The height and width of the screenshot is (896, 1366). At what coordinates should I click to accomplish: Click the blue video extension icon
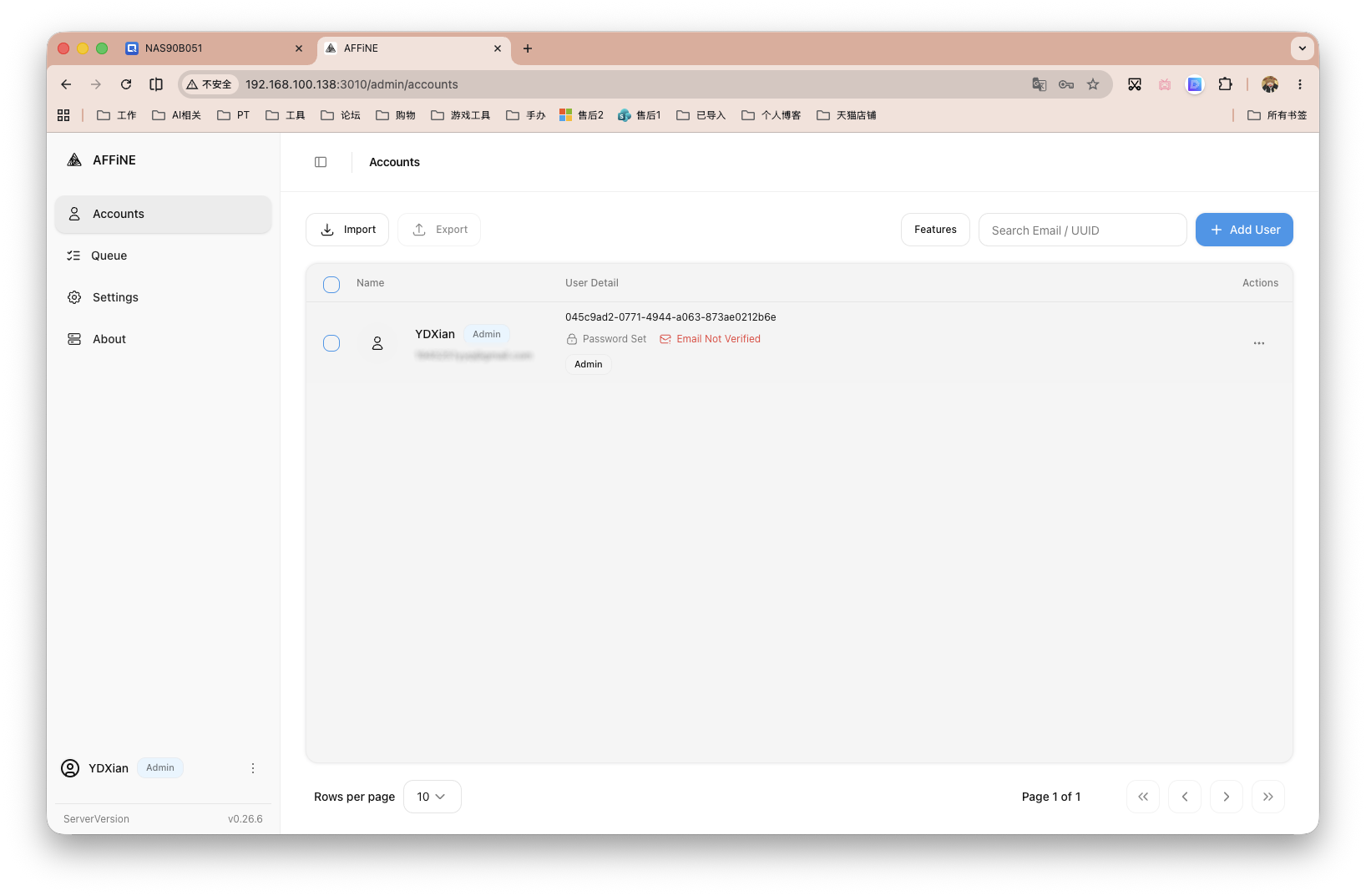point(1195,84)
